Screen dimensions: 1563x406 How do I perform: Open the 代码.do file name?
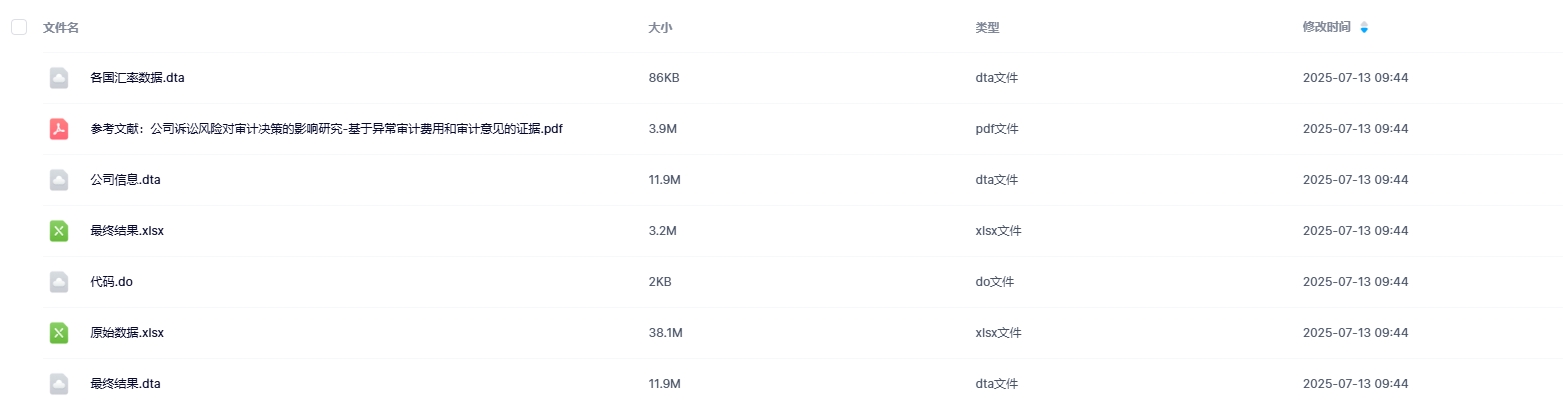(111, 282)
